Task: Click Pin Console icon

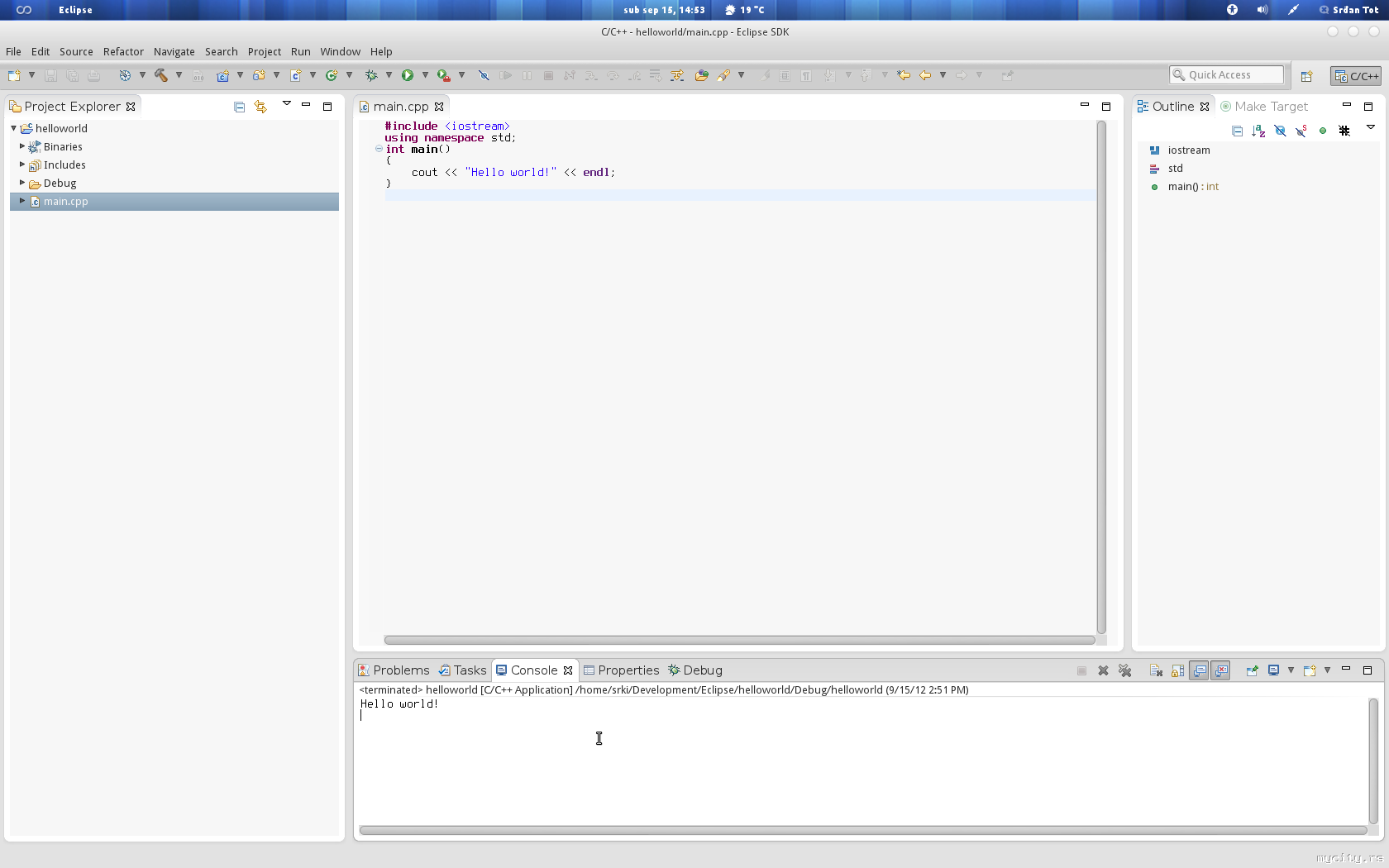Action: tap(1252, 670)
